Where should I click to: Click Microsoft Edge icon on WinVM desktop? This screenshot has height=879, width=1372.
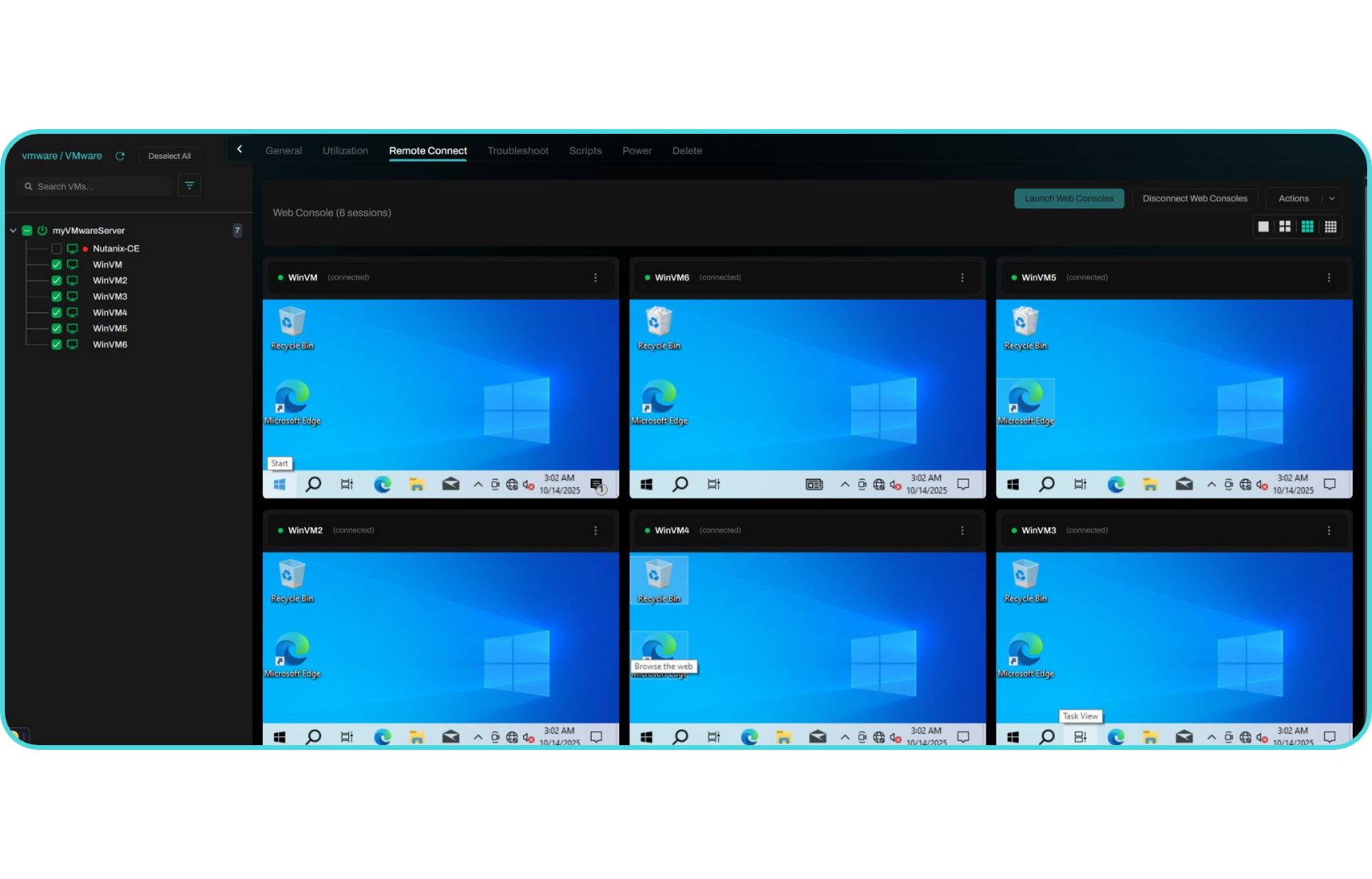tap(292, 398)
